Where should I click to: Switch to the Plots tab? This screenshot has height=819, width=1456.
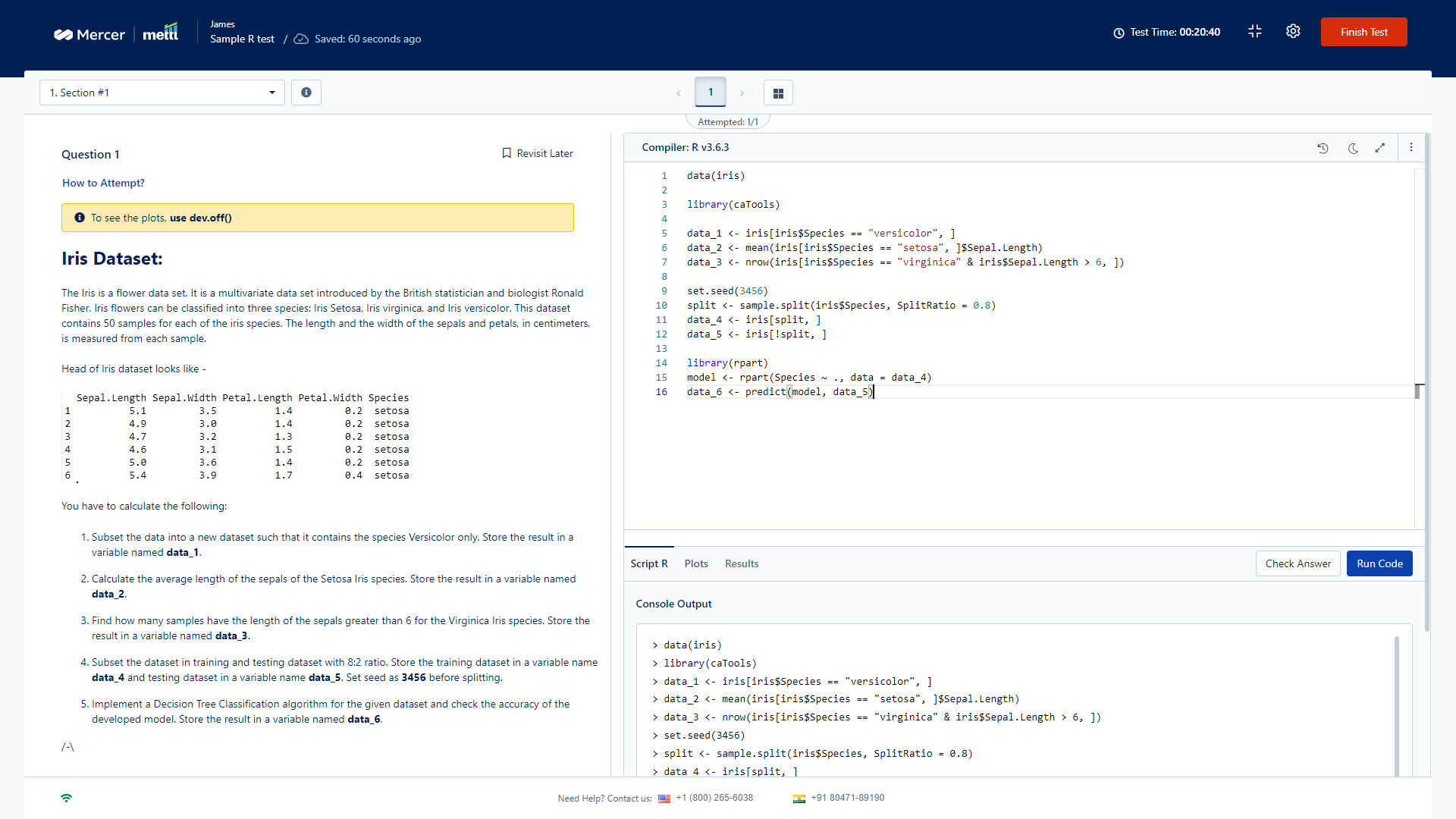coord(695,563)
